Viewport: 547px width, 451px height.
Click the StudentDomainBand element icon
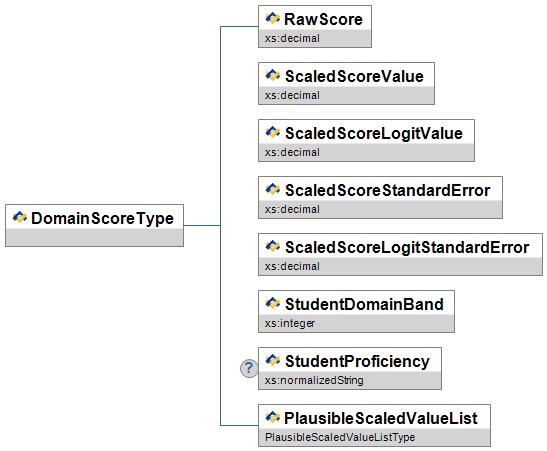[272, 303]
